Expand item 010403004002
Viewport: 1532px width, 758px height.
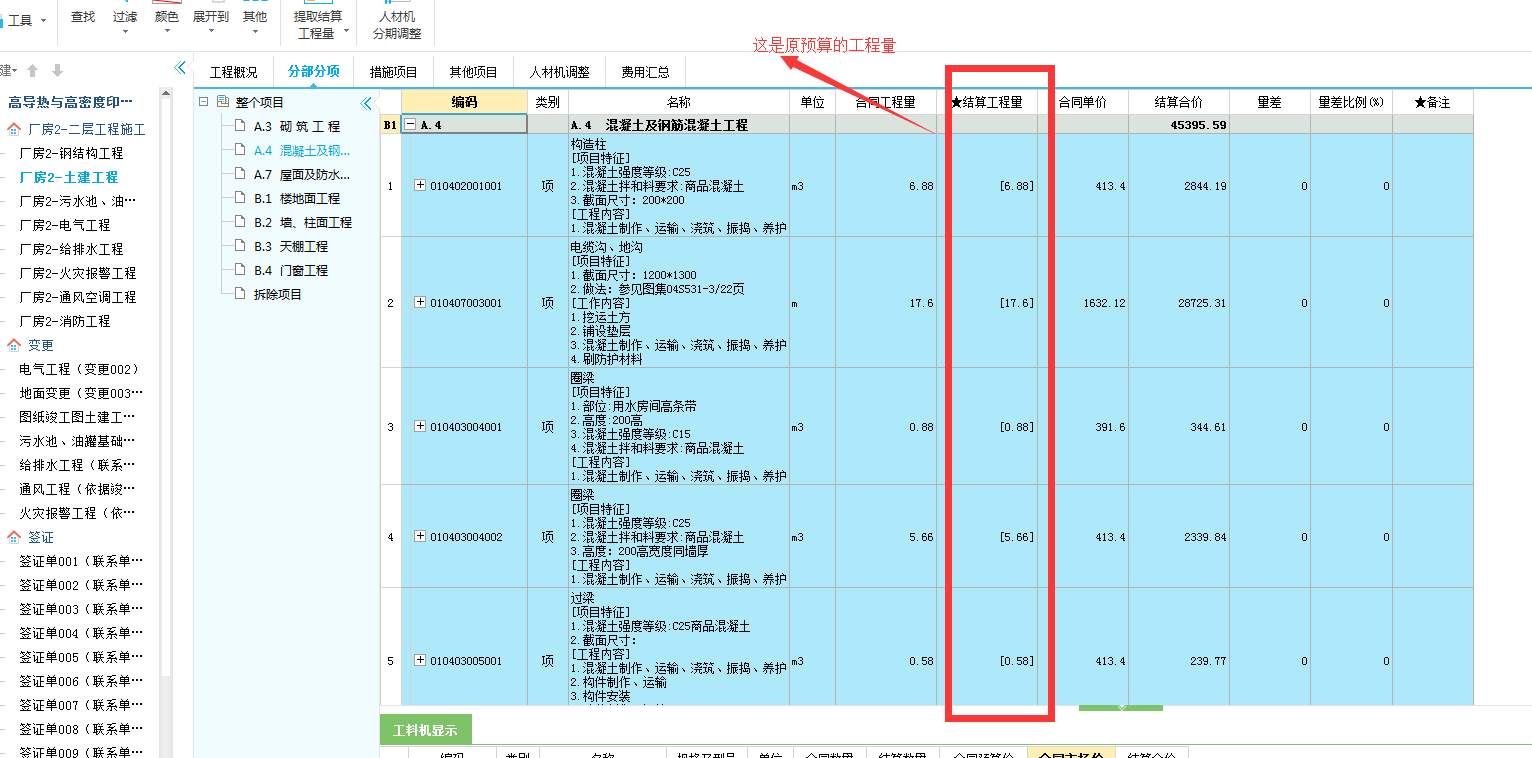click(420, 537)
